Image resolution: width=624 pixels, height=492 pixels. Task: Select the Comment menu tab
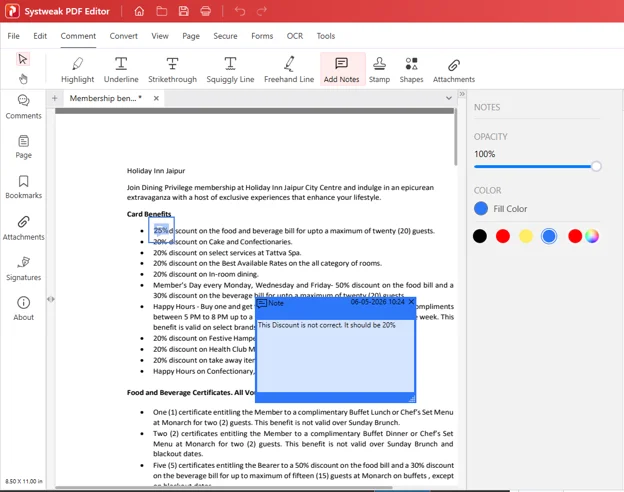(78, 36)
